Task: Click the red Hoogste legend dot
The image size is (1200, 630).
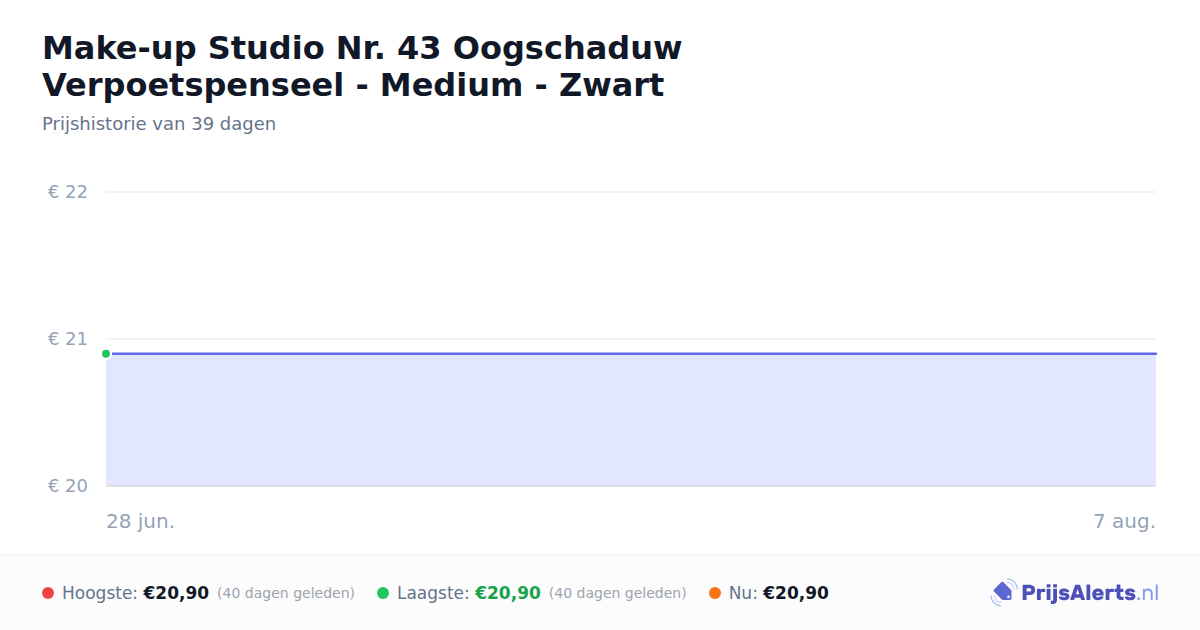Action: 48,593
